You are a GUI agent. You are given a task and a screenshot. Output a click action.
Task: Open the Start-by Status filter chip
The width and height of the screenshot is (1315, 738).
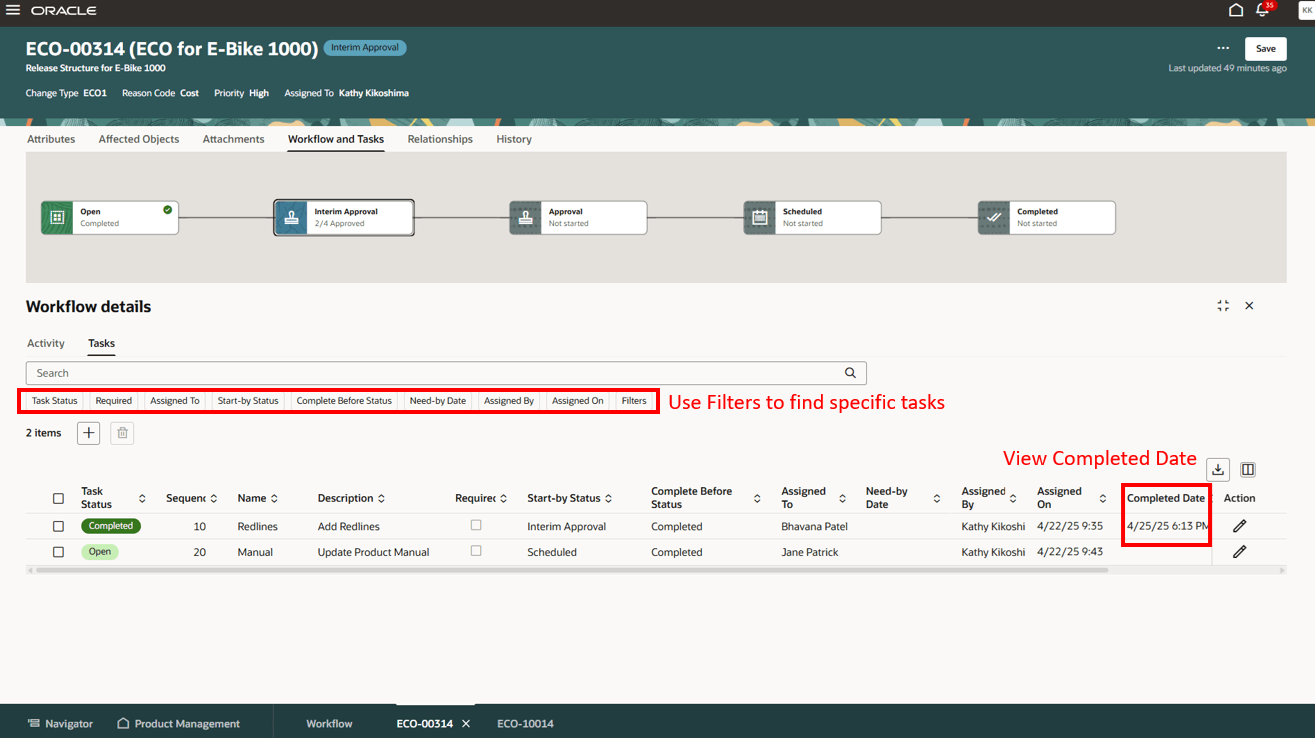pos(248,401)
